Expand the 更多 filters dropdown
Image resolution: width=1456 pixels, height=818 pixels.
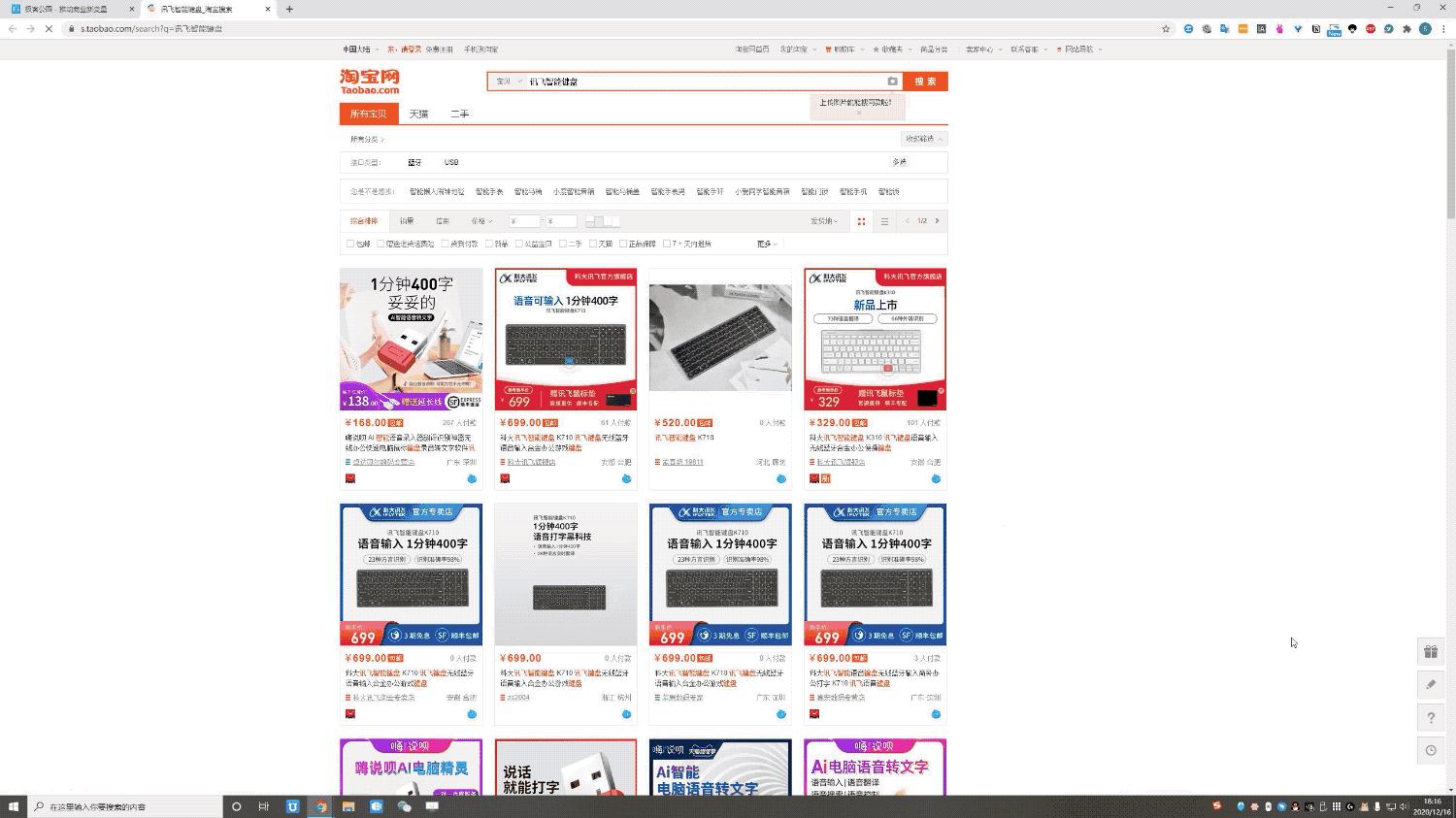[x=767, y=245]
